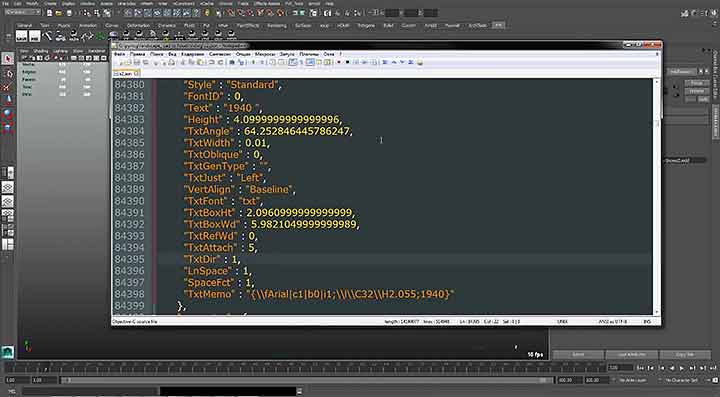Open the Правка menu in Notepad++
Image resolution: width=720 pixels, height=397 pixels.
(x=137, y=54)
